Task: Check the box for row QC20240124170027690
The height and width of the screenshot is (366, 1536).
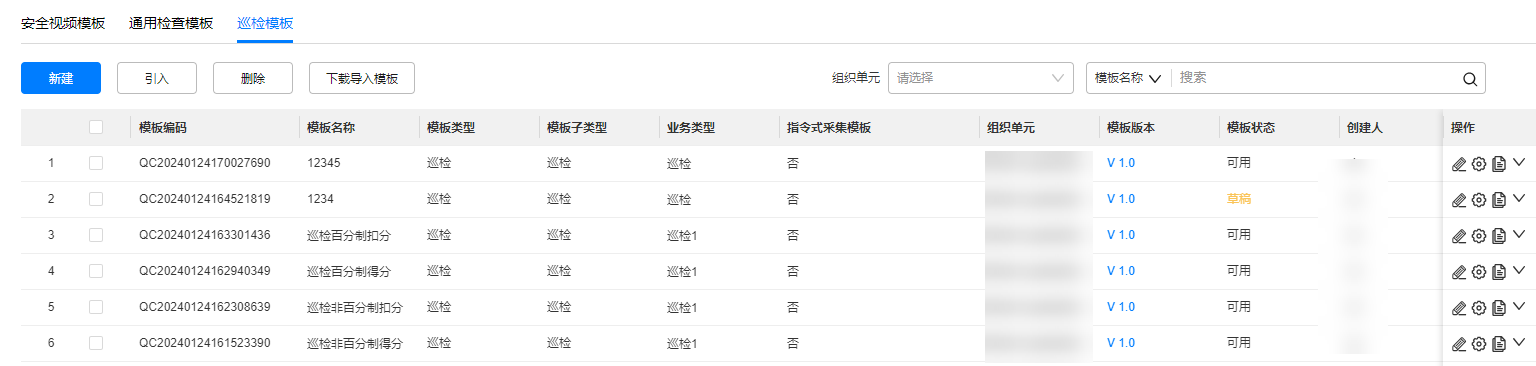Action: tap(96, 163)
